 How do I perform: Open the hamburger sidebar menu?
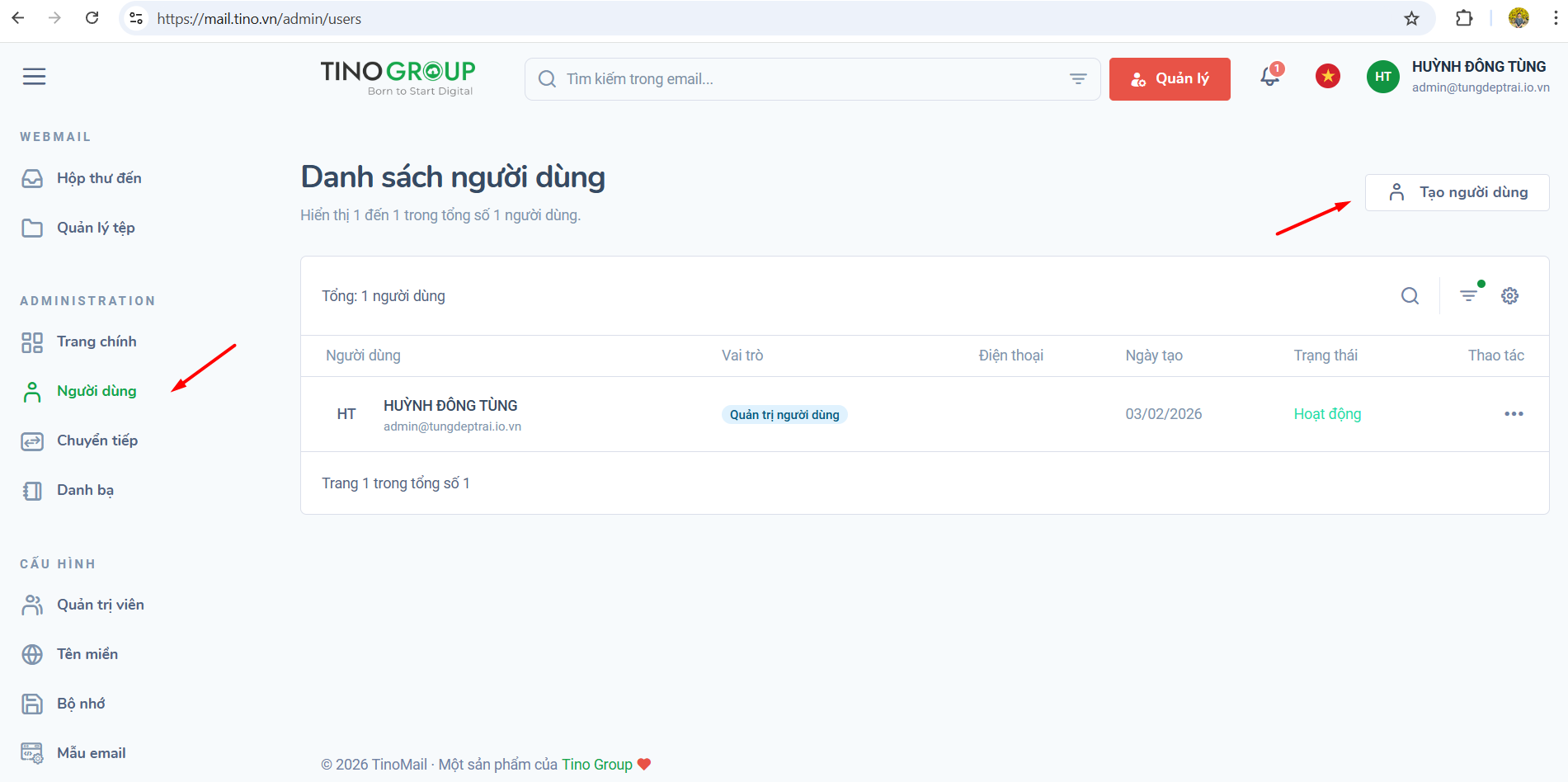pos(34,77)
